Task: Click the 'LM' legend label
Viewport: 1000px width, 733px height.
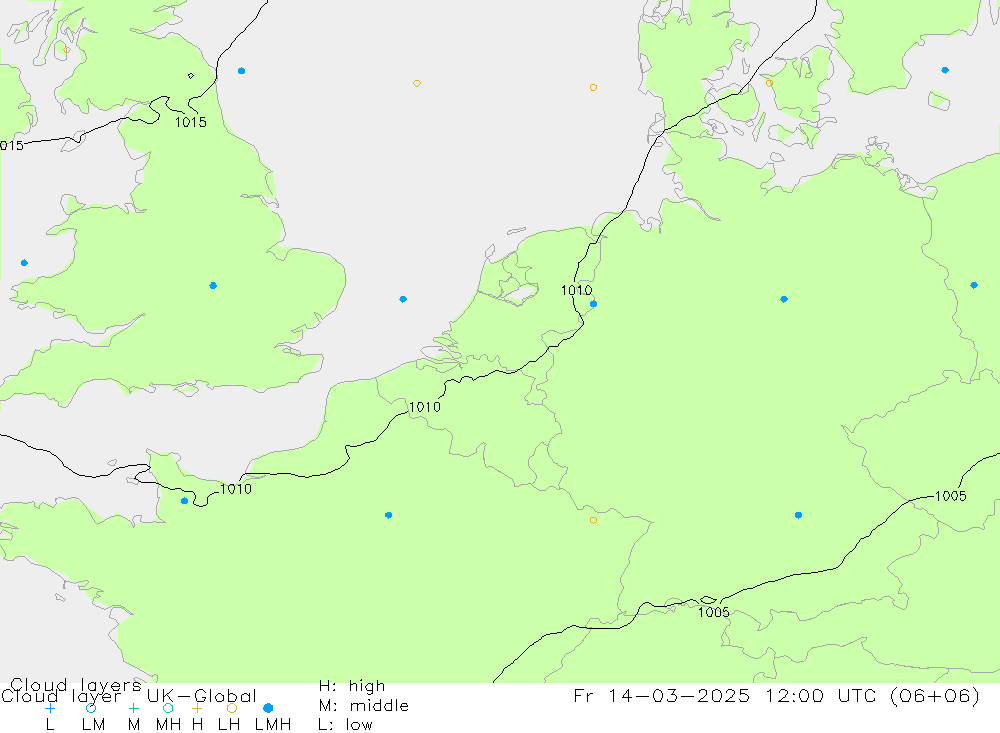Action: point(94,725)
